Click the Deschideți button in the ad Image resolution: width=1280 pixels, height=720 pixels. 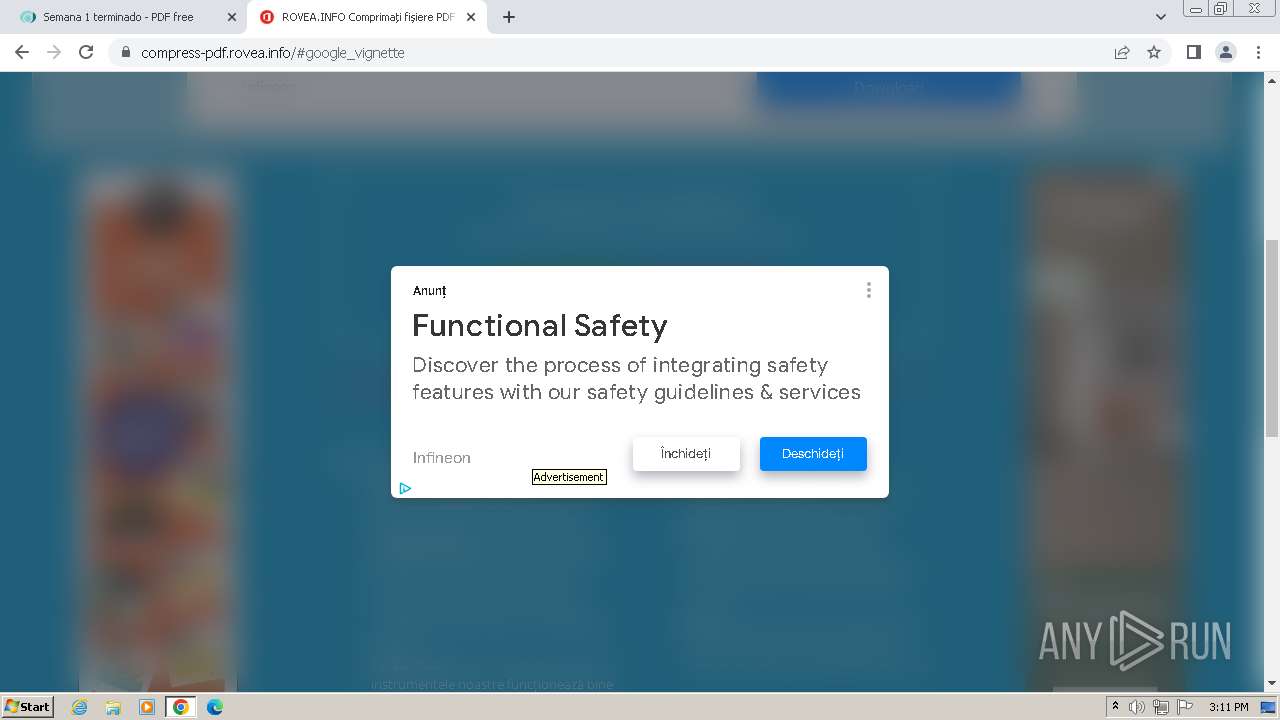click(813, 454)
